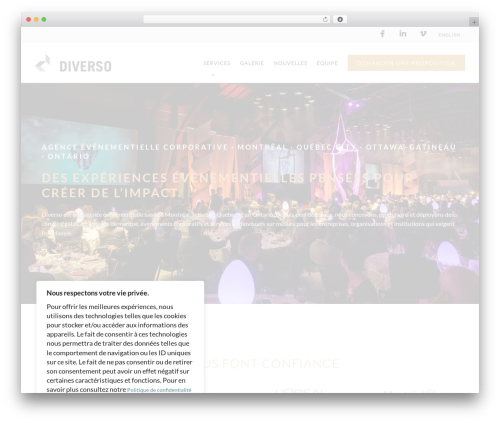
Task: Click the browser reload icon
Action: 325,20
